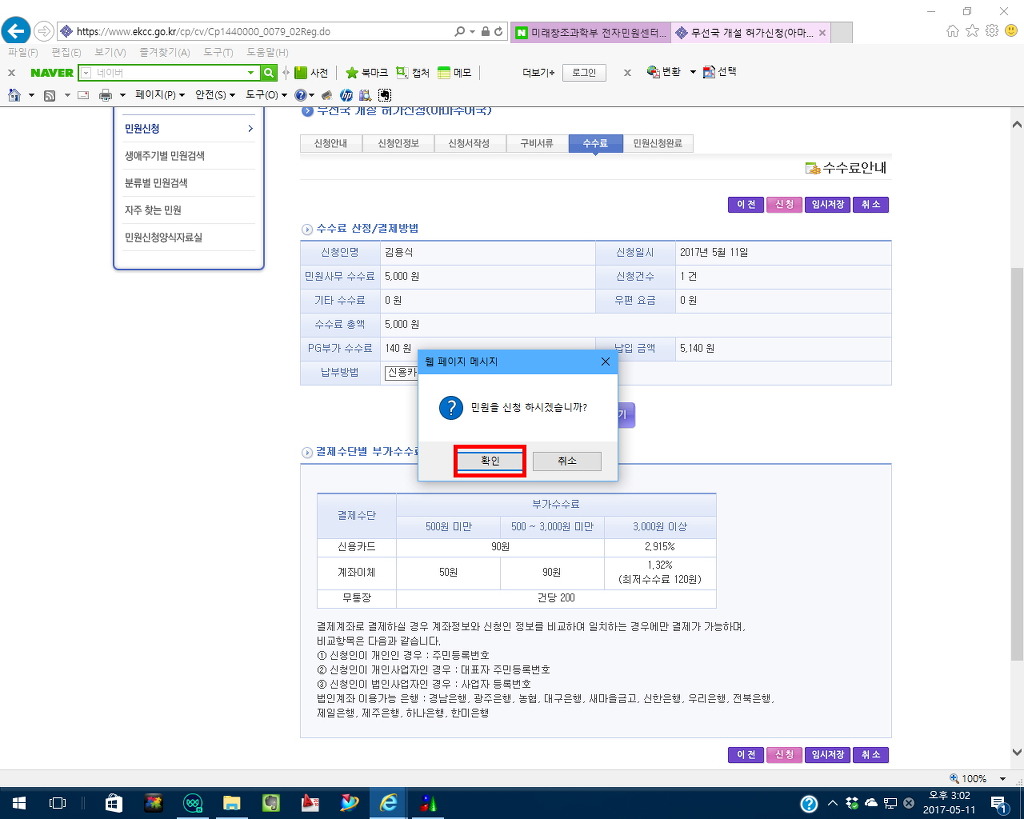Viewport: 1024px width, 819px height.
Task: Open the 편집(E) menu
Action: click(x=66, y=52)
